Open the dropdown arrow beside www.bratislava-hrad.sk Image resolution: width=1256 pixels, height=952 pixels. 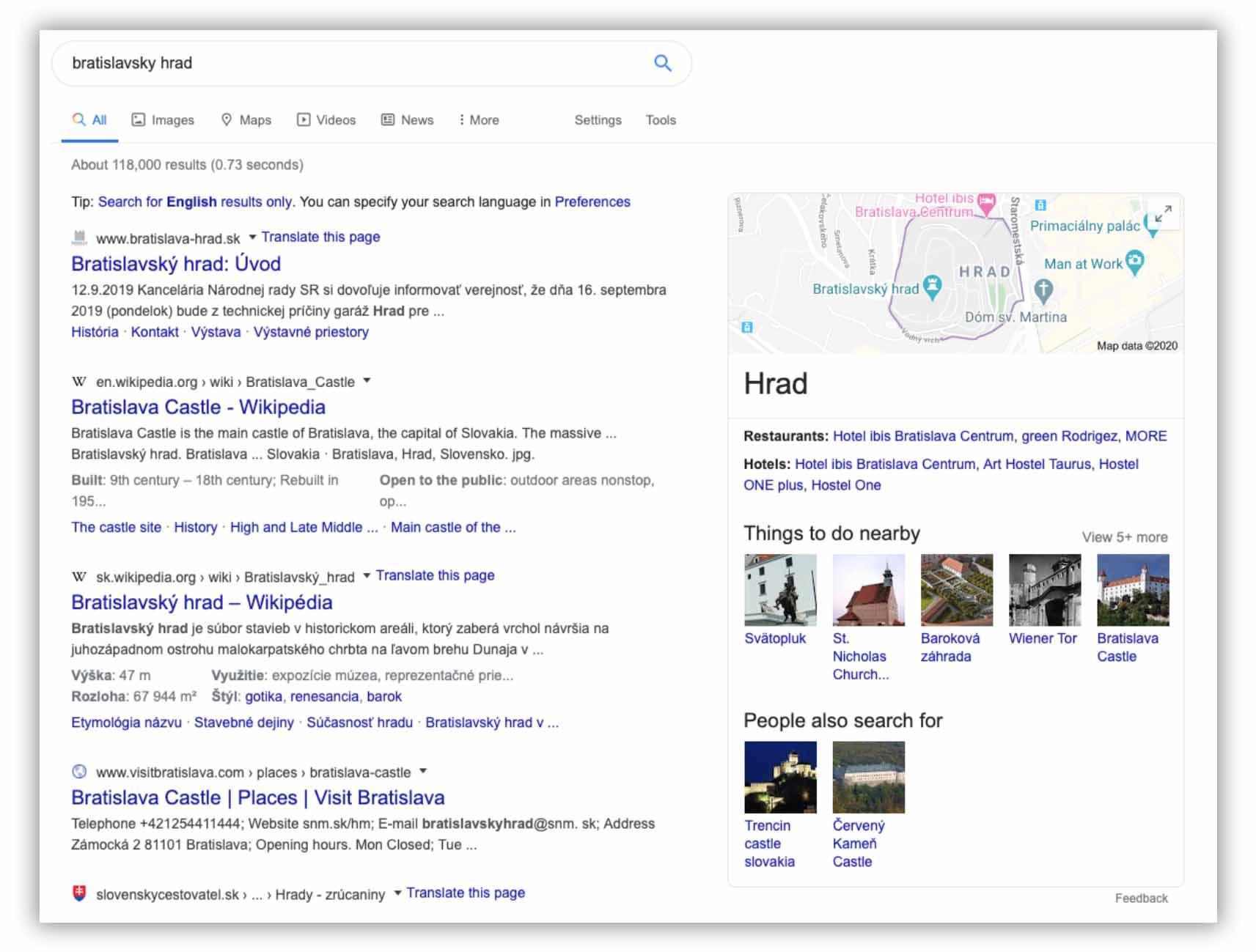point(252,237)
